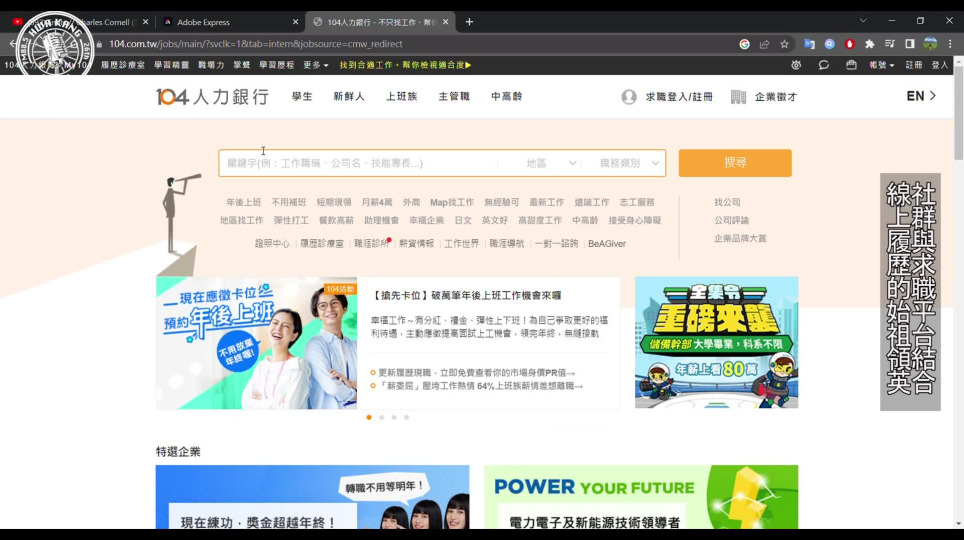Image resolution: width=964 pixels, height=540 pixels.
Task: Click 學習精靈 in top bar
Action: (172, 65)
